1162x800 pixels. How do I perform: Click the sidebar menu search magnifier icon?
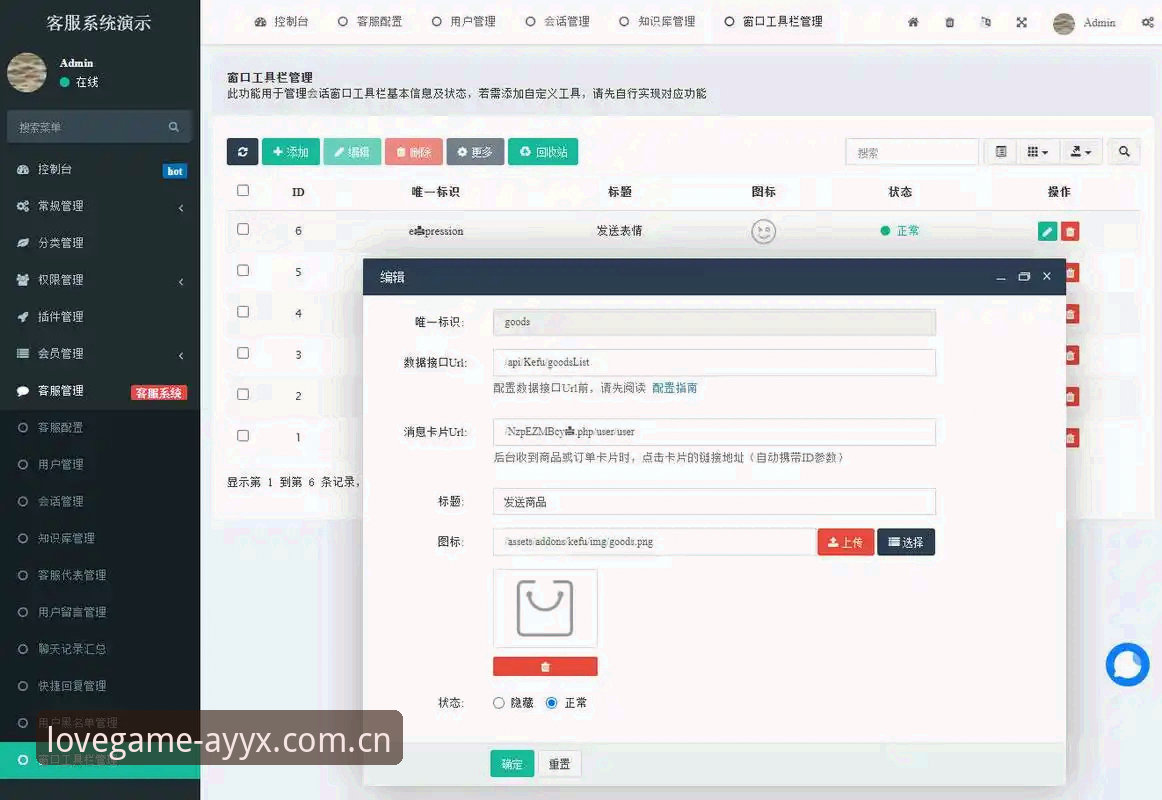point(173,127)
